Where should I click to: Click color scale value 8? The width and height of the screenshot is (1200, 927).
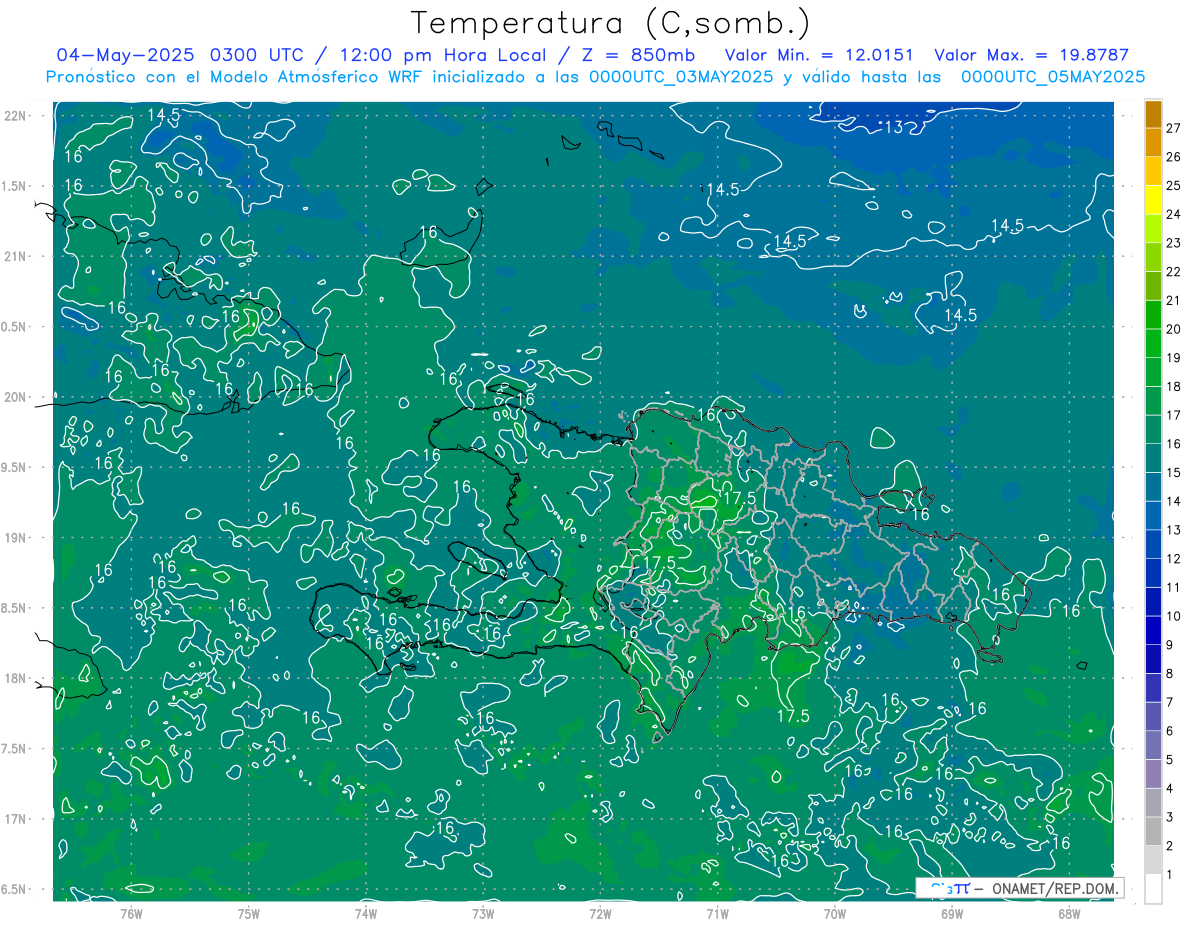[x=1170, y=673]
